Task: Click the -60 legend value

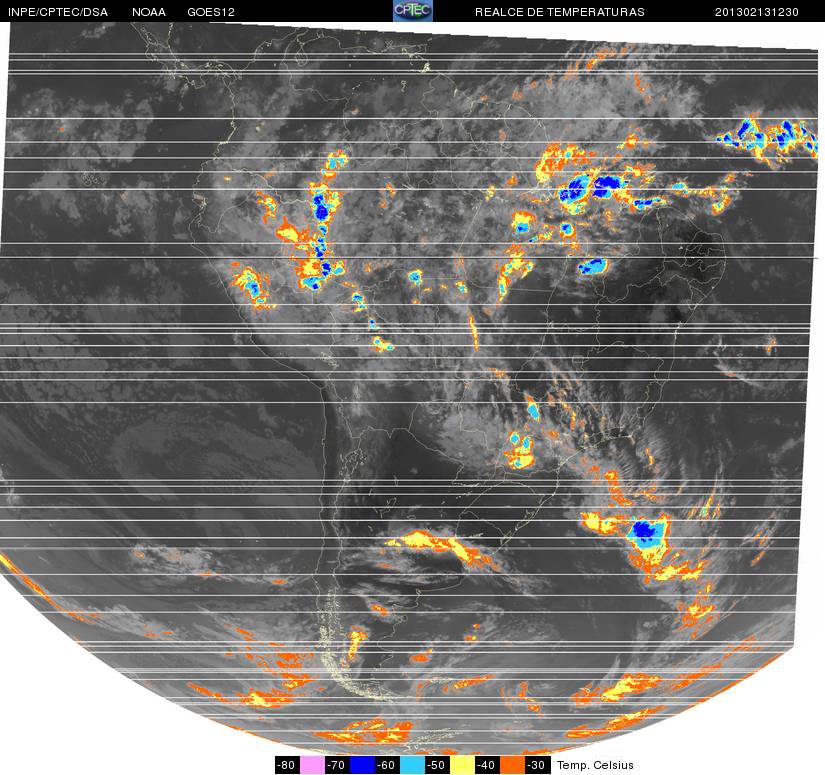Action: (387, 765)
